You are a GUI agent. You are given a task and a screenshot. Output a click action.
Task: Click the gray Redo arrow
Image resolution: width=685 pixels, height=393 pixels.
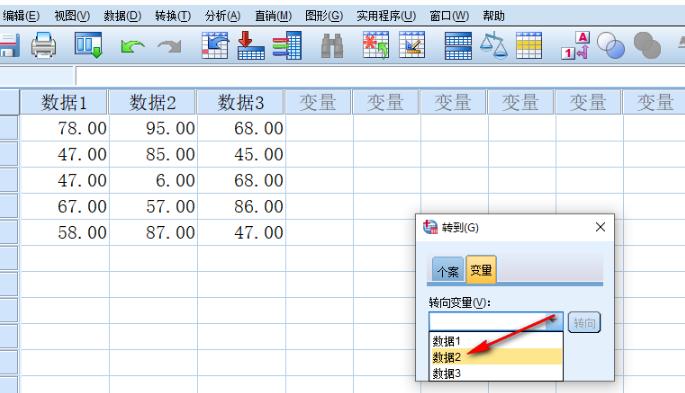[170, 46]
